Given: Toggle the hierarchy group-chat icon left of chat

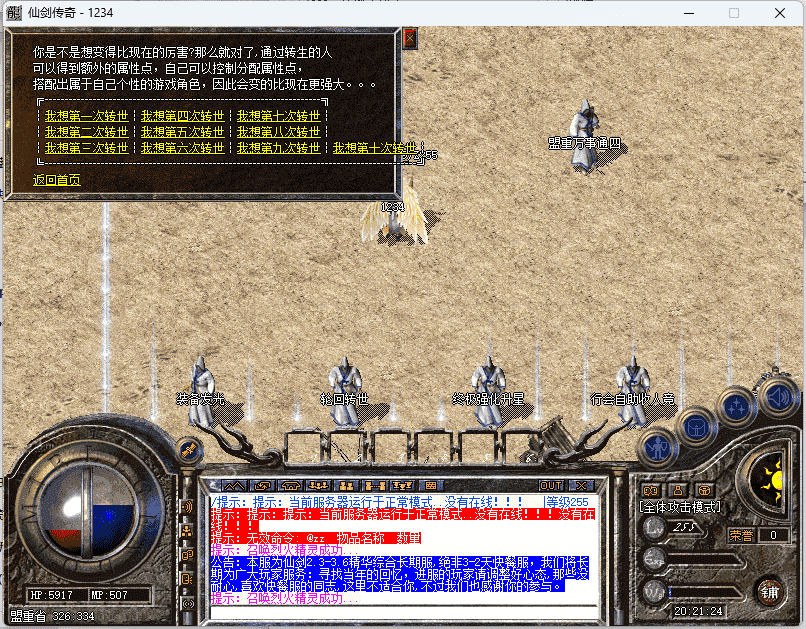Looking at the screenshot, I should coord(187,531).
